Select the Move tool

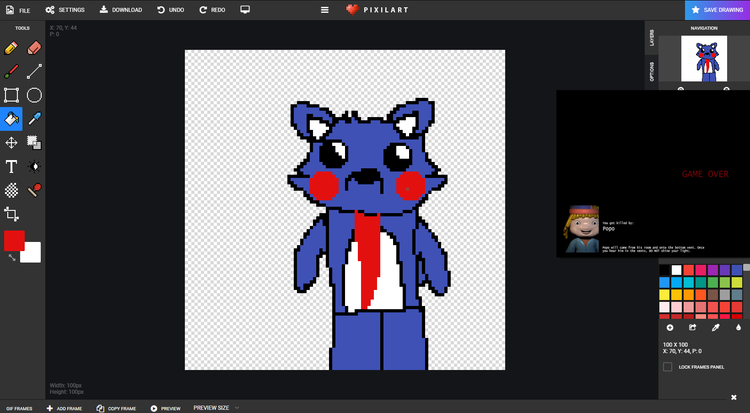coord(11,143)
